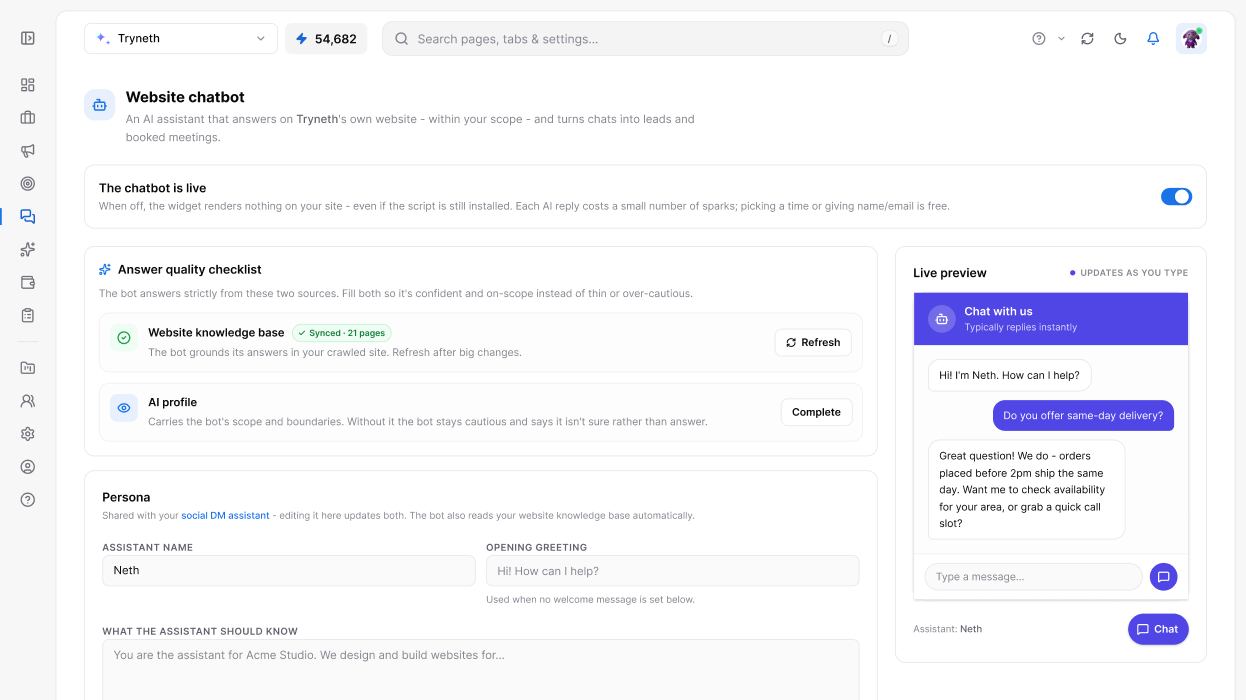The width and height of the screenshot is (1246, 700).
Task: Click the "Great question! We do" reply bubble
Action: (x=1026, y=489)
